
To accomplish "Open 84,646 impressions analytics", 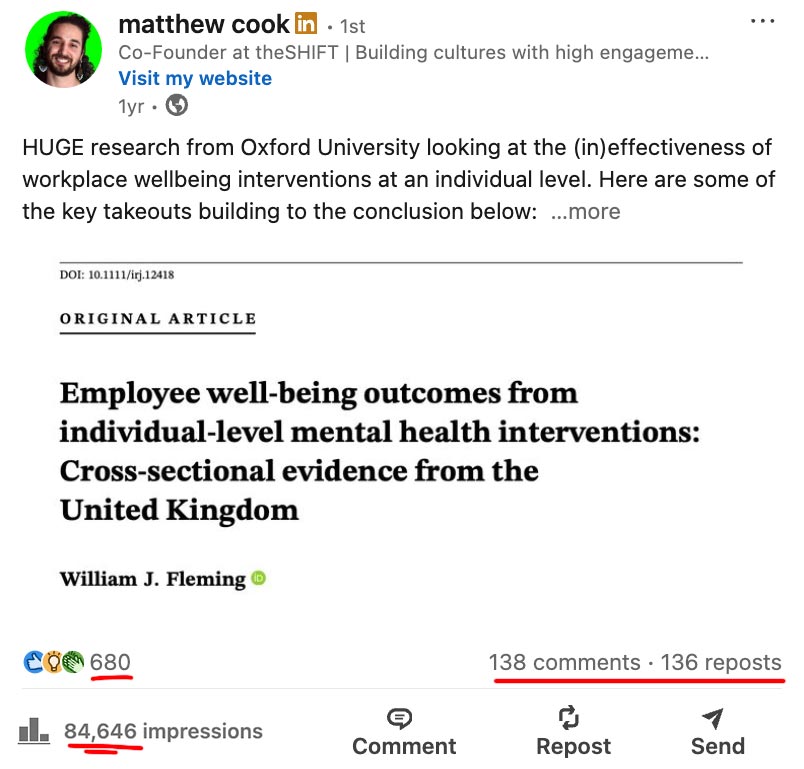I will [x=163, y=732].
